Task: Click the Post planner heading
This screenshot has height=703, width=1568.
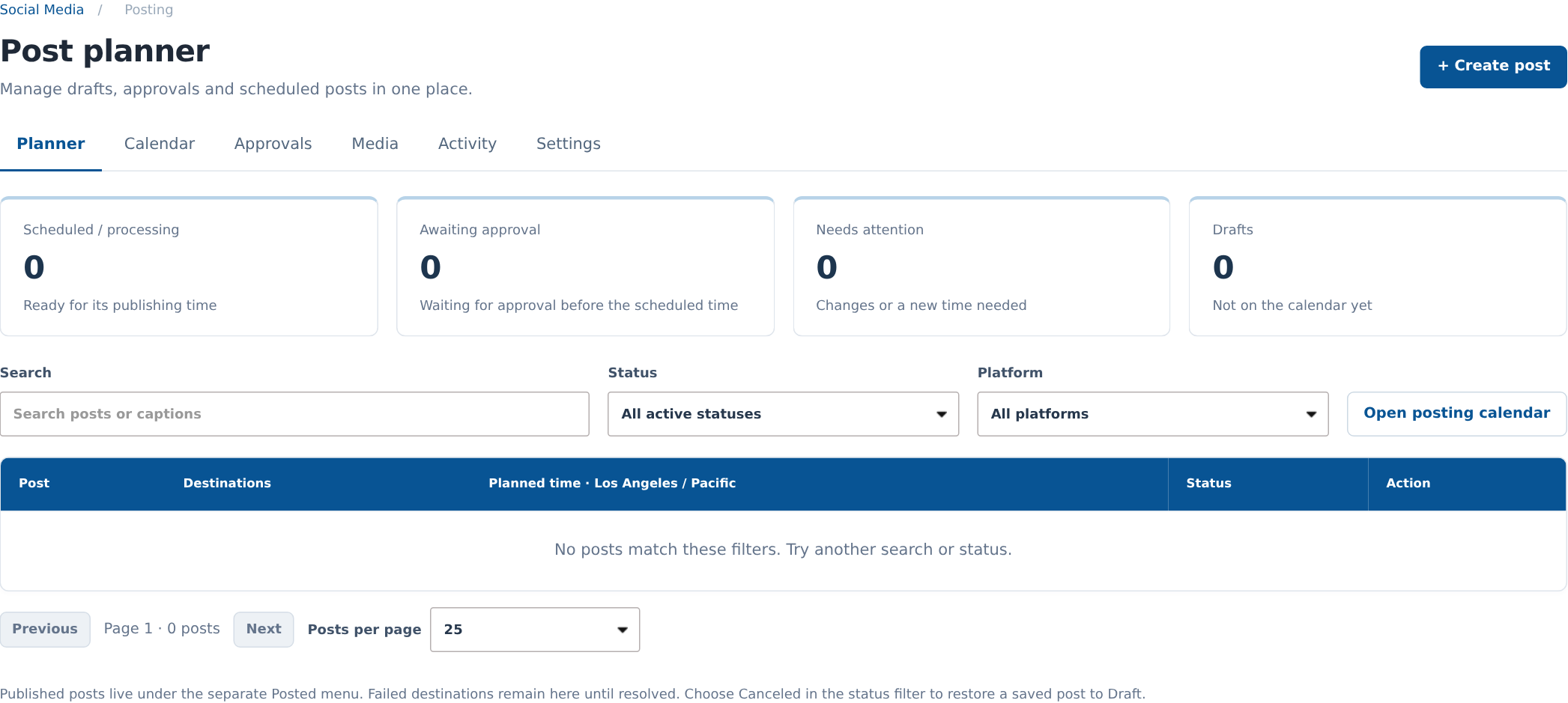Action: (x=105, y=51)
